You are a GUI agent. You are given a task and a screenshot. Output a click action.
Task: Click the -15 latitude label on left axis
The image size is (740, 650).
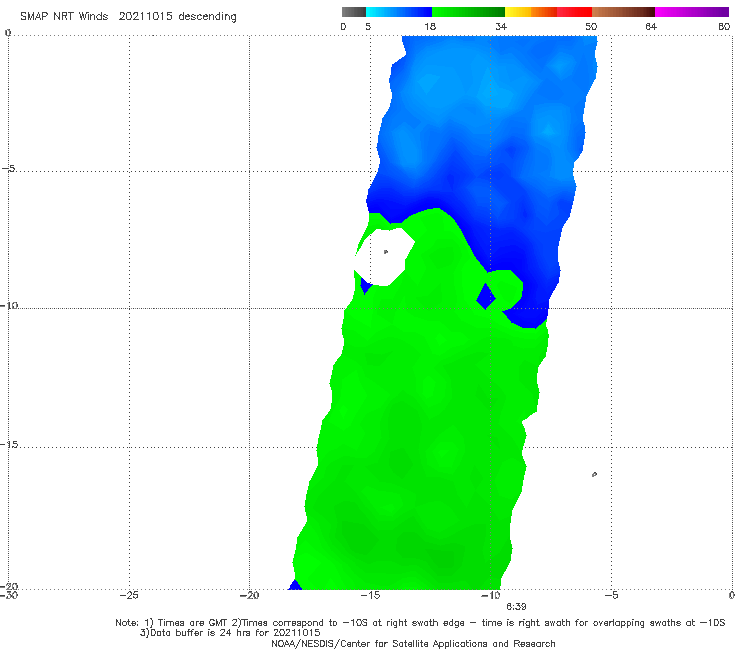[x=9, y=444]
